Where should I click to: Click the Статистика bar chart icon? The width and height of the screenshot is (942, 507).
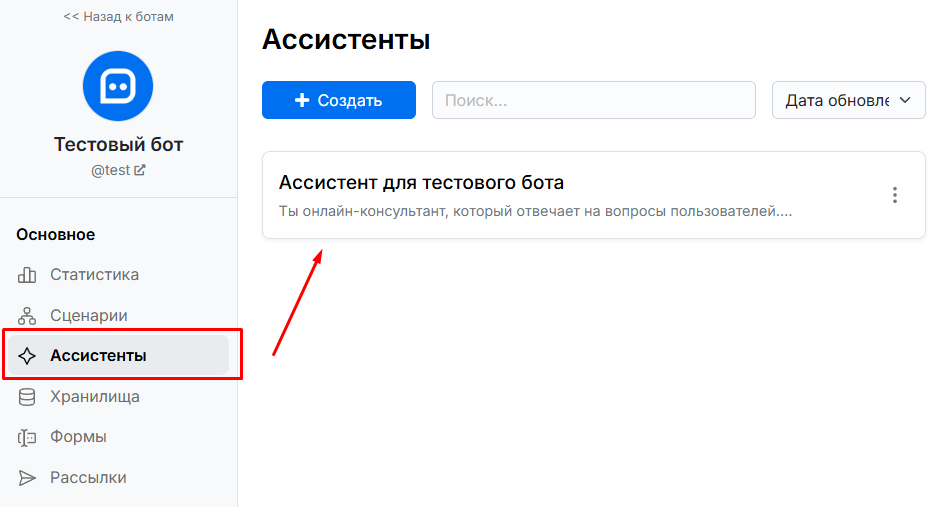click(26, 275)
